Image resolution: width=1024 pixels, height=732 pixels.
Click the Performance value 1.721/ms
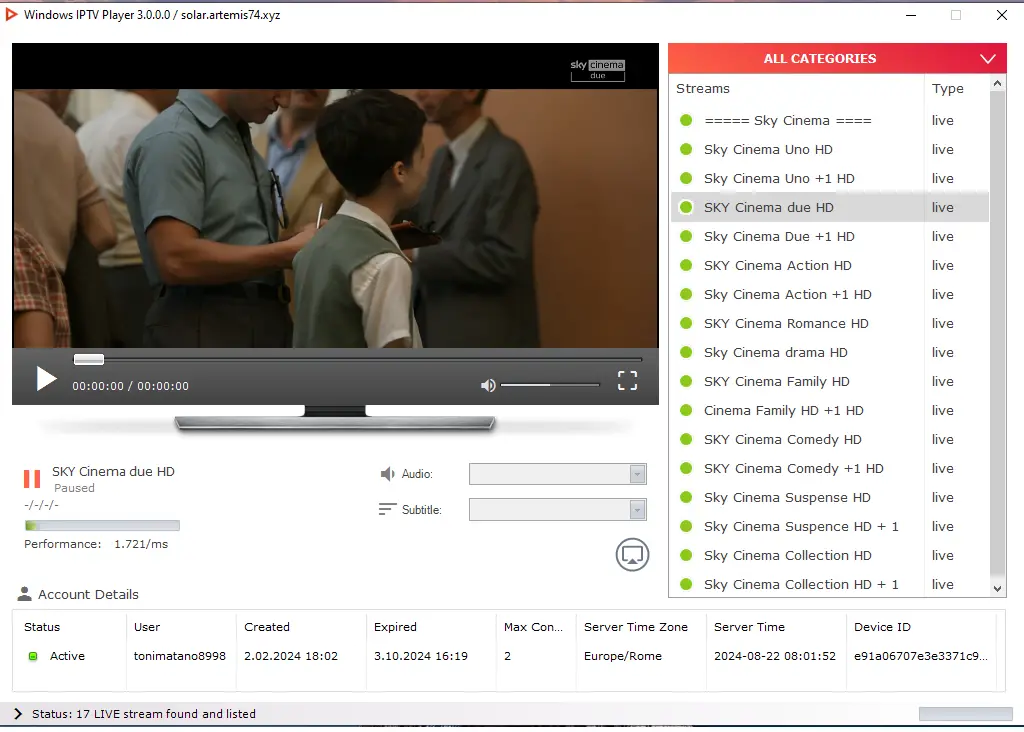[141, 544]
